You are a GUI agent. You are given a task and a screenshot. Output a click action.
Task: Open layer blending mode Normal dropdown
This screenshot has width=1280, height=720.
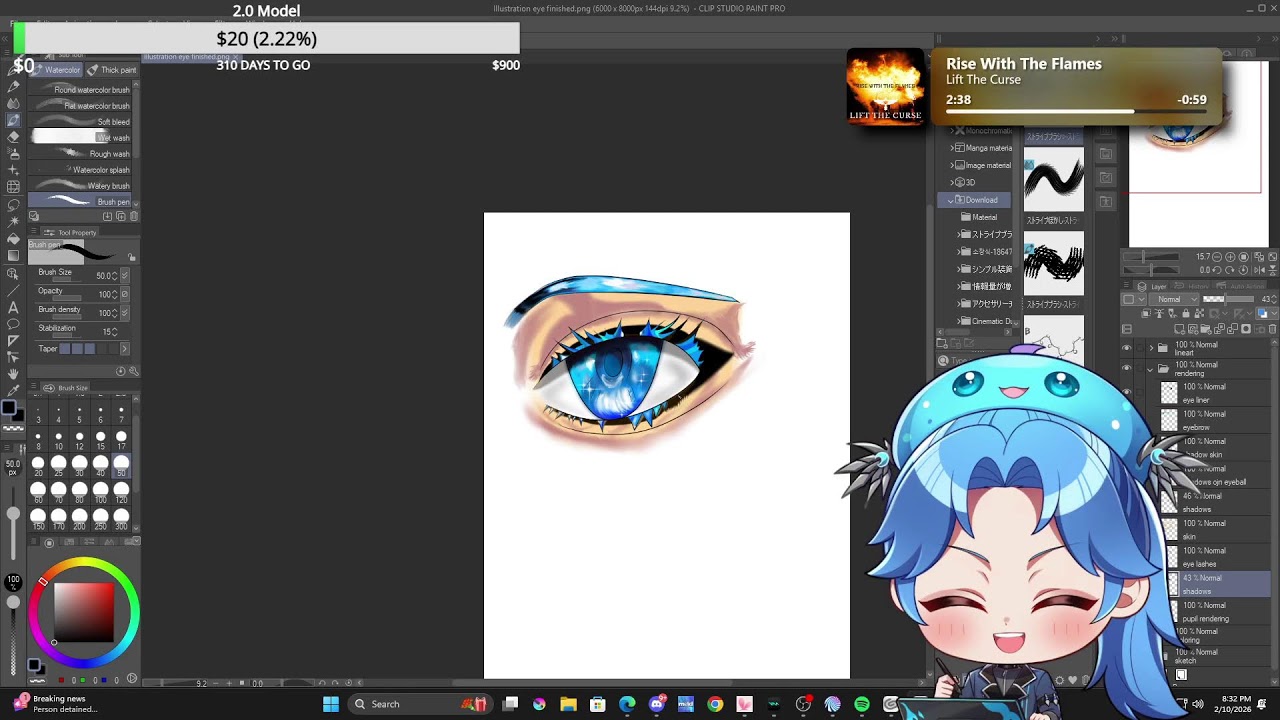tap(1174, 299)
